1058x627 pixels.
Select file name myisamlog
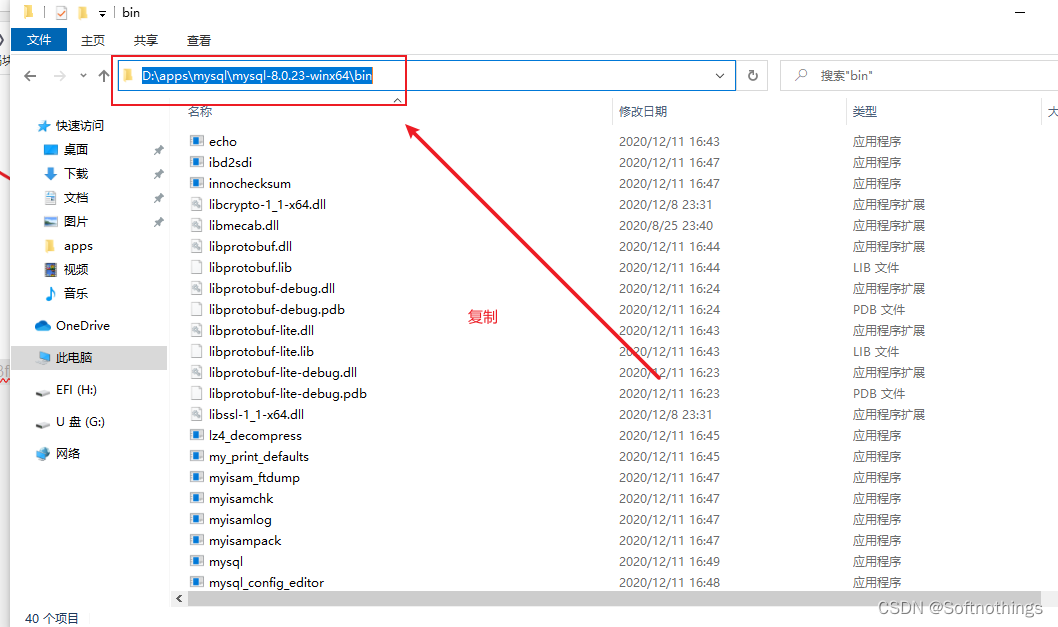coord(240,519)
